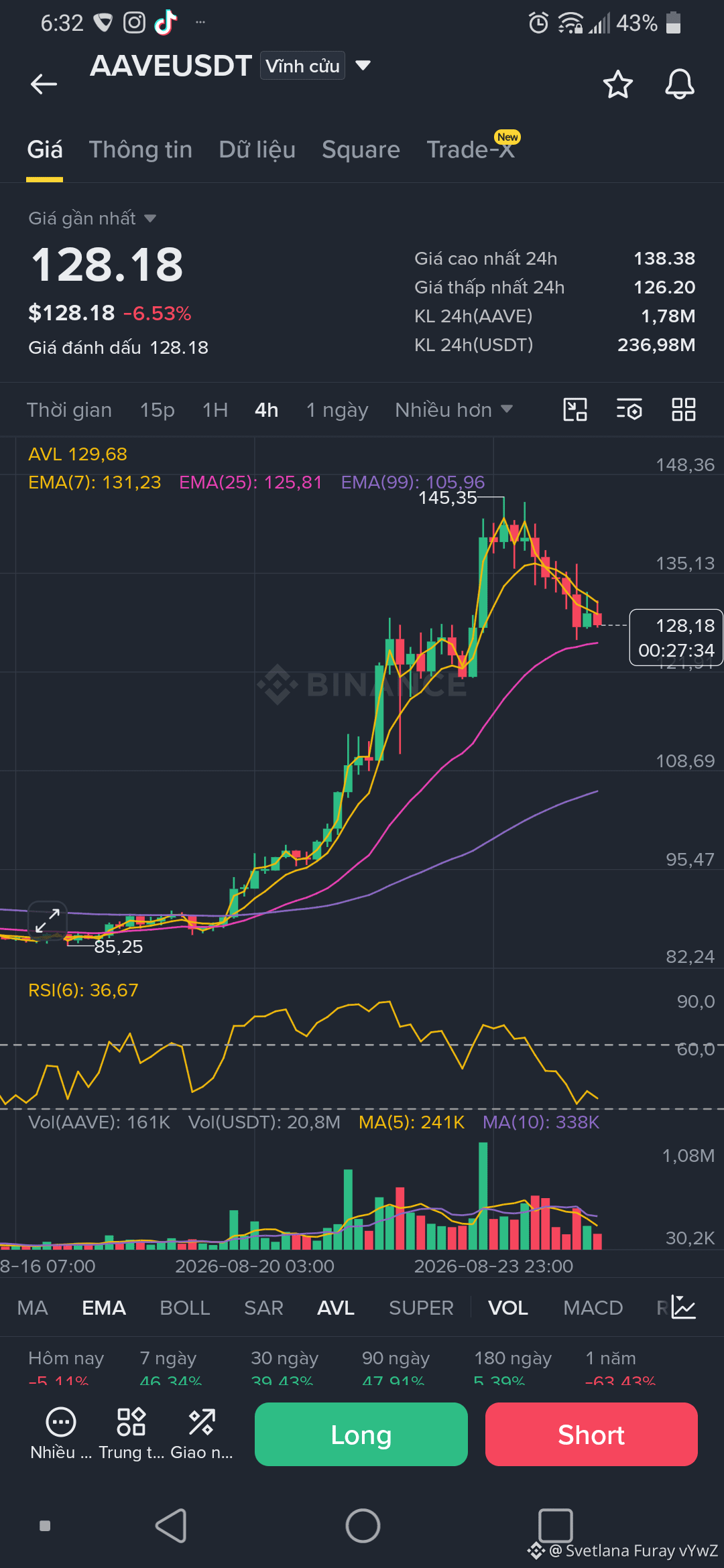Toggle MA indicator

point(33,1307)
